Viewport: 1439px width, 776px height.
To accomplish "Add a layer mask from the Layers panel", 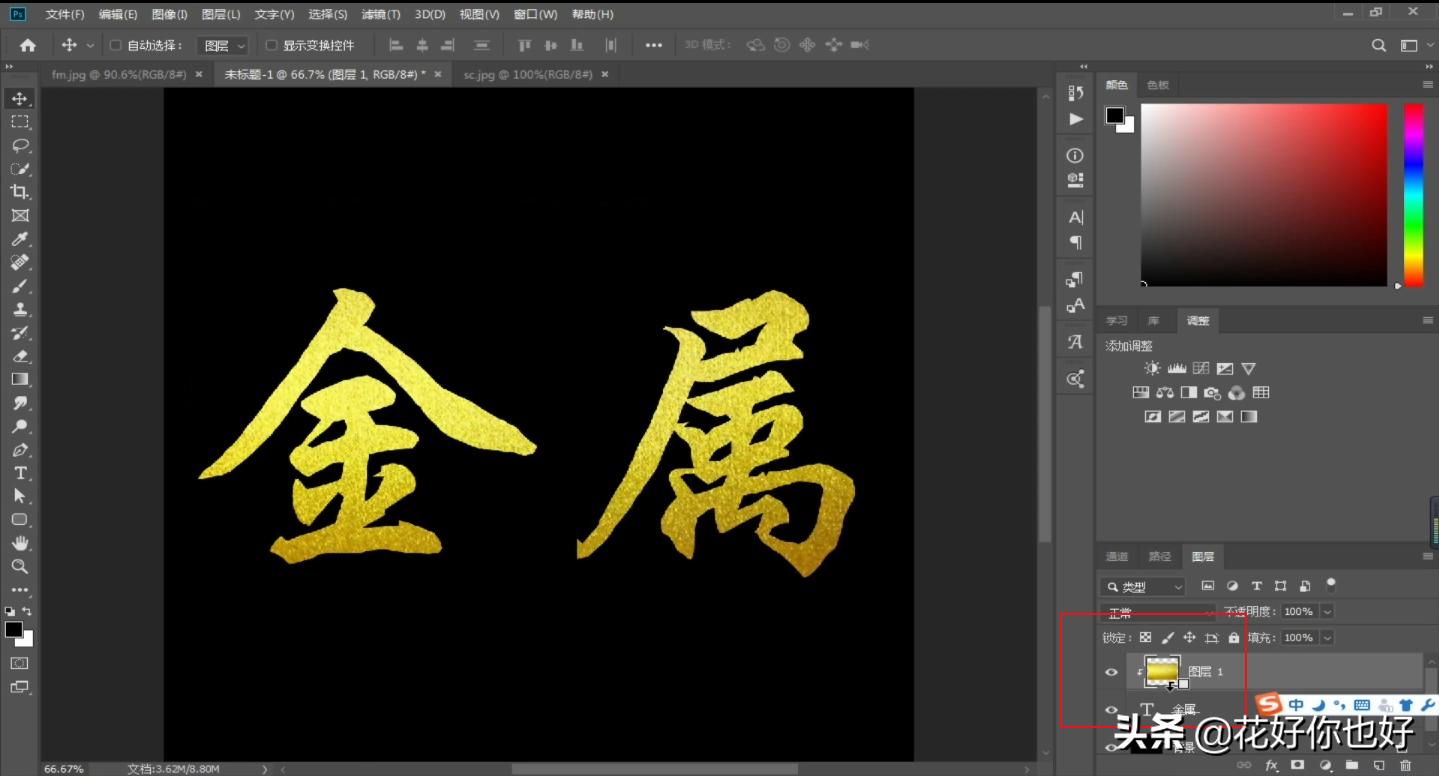I will point(1300,764).
